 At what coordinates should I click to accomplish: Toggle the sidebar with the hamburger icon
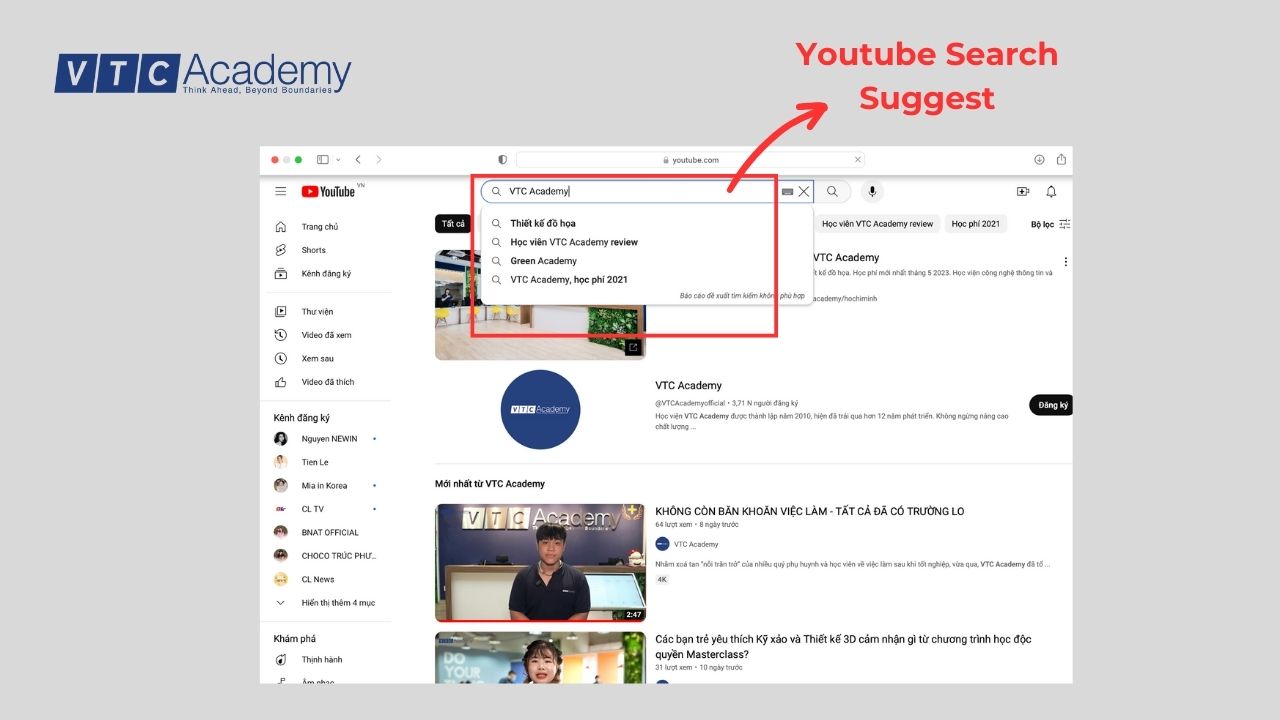click(x=281, y=191)
